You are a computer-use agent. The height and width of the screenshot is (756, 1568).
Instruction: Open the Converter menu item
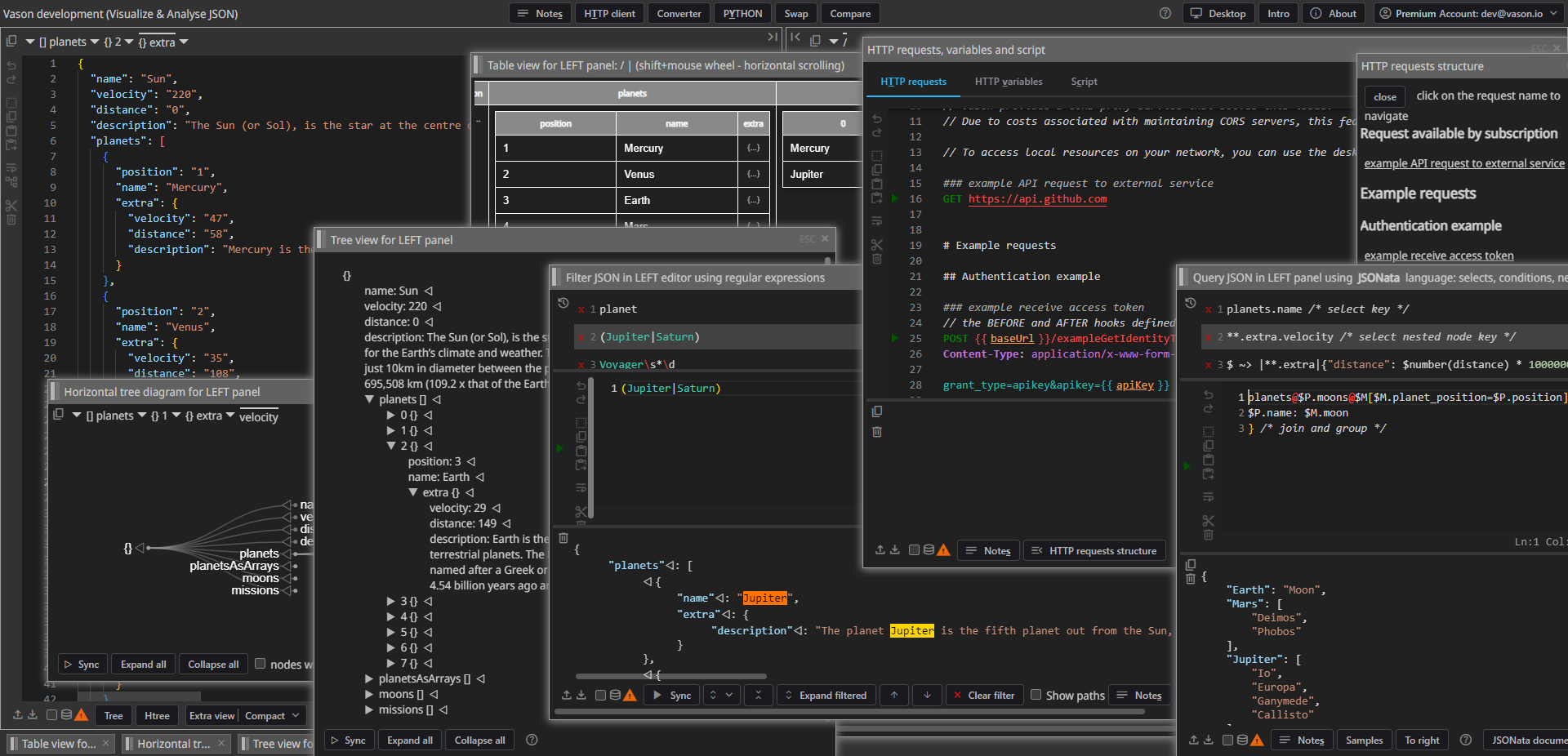point(679,14)
